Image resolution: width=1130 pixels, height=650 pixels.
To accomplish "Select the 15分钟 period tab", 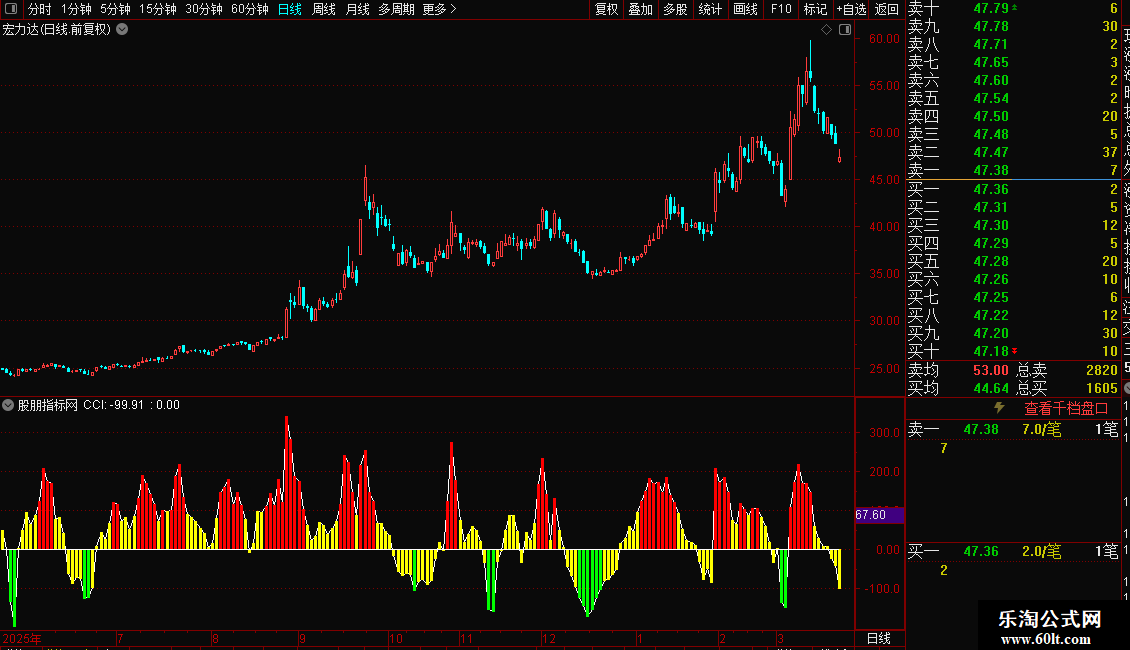I will coord(158,9).
